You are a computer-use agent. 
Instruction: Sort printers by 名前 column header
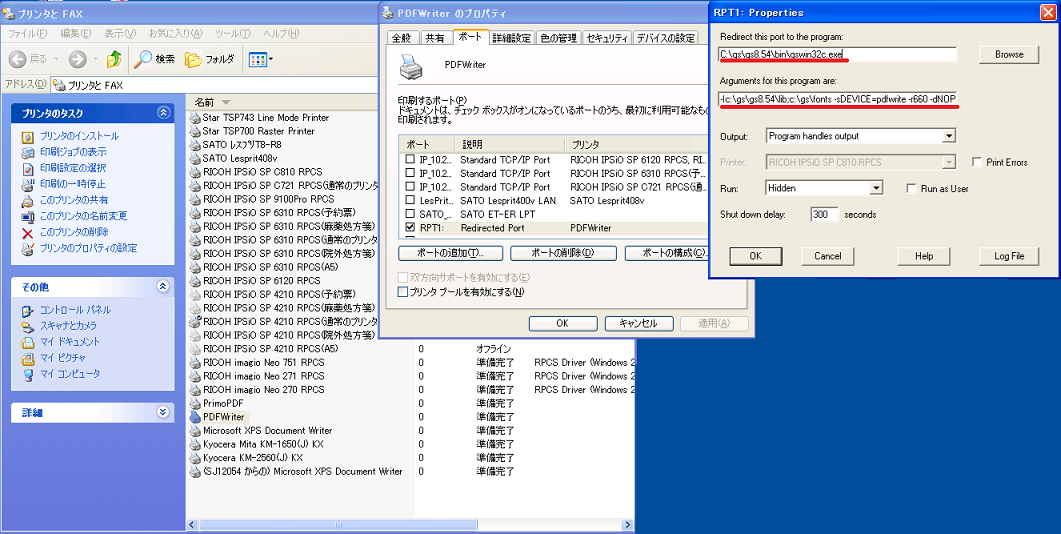[205, 102]
